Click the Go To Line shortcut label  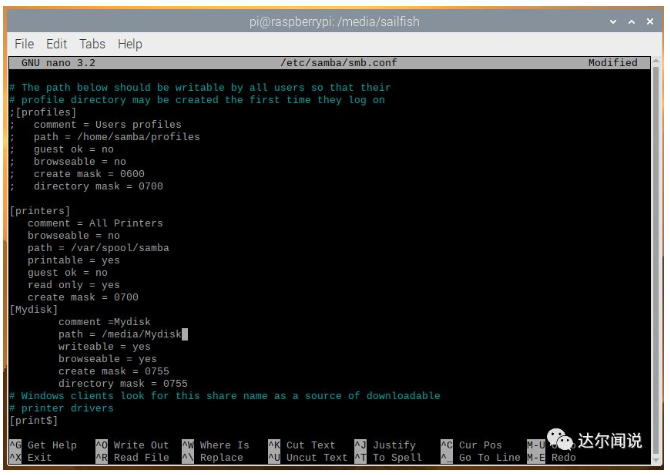coord(489,457)
